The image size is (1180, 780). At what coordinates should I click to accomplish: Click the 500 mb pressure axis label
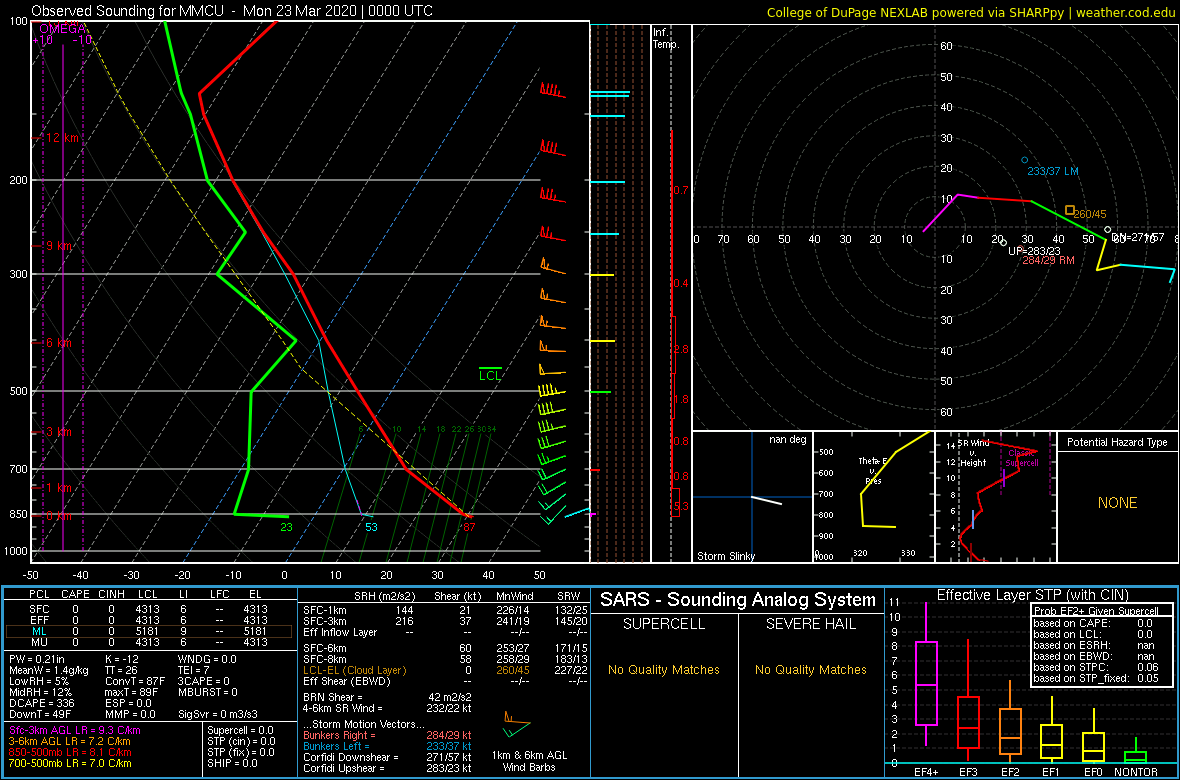[x=19, y=392]
